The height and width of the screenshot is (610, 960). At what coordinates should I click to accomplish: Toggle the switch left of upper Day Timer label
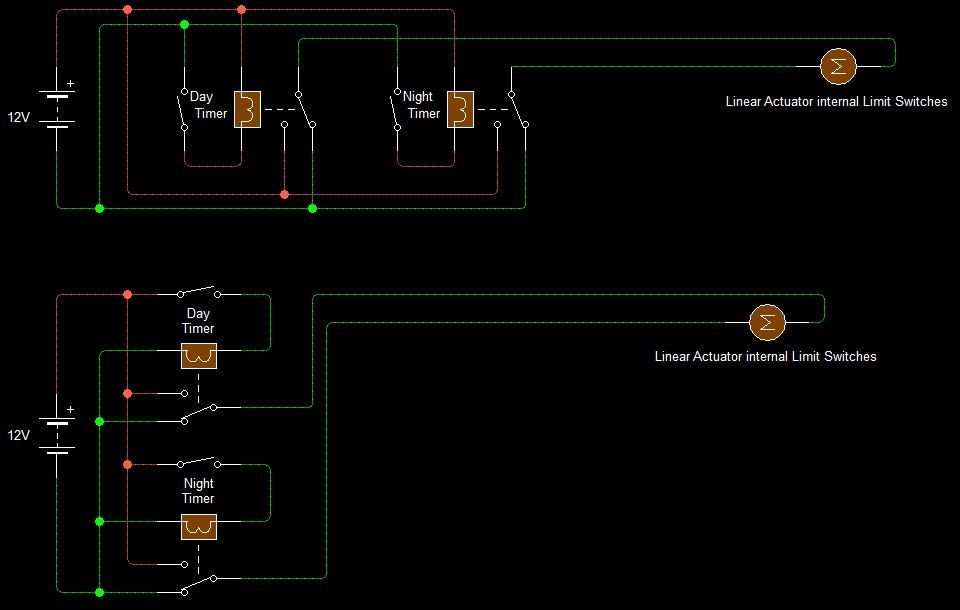184,109
